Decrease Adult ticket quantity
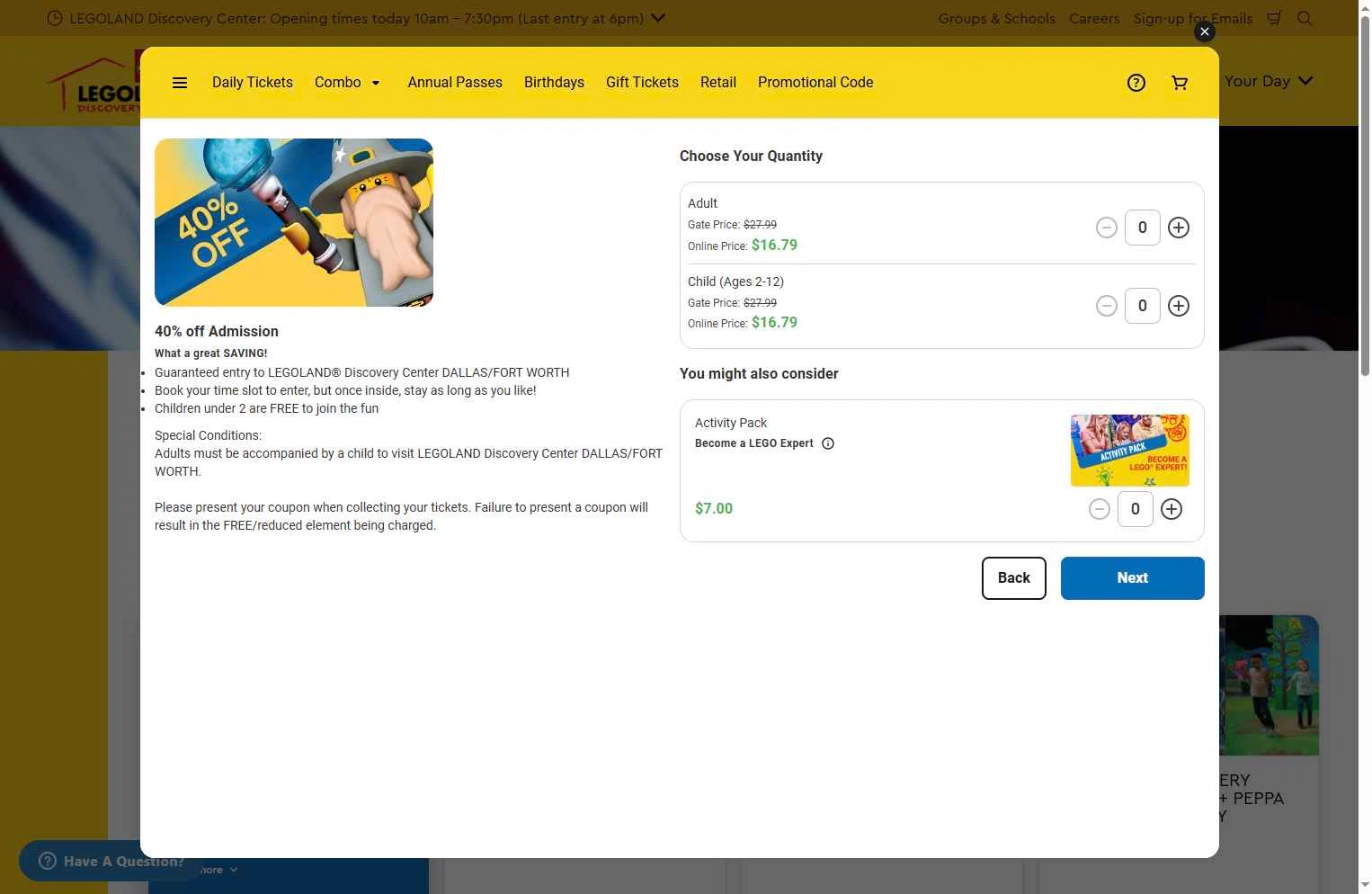1372x894 pixels. click(1107, 228)
